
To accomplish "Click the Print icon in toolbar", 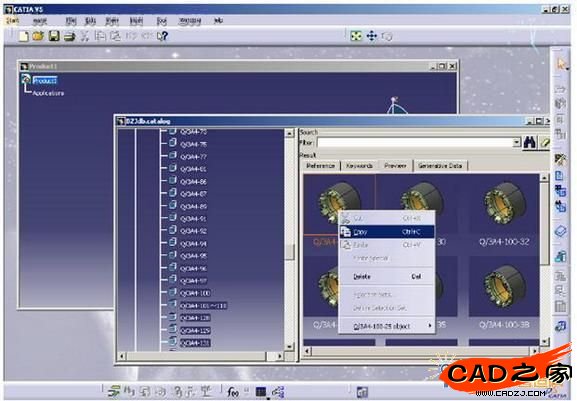I will pyautogui.click(x=70, y=36).
